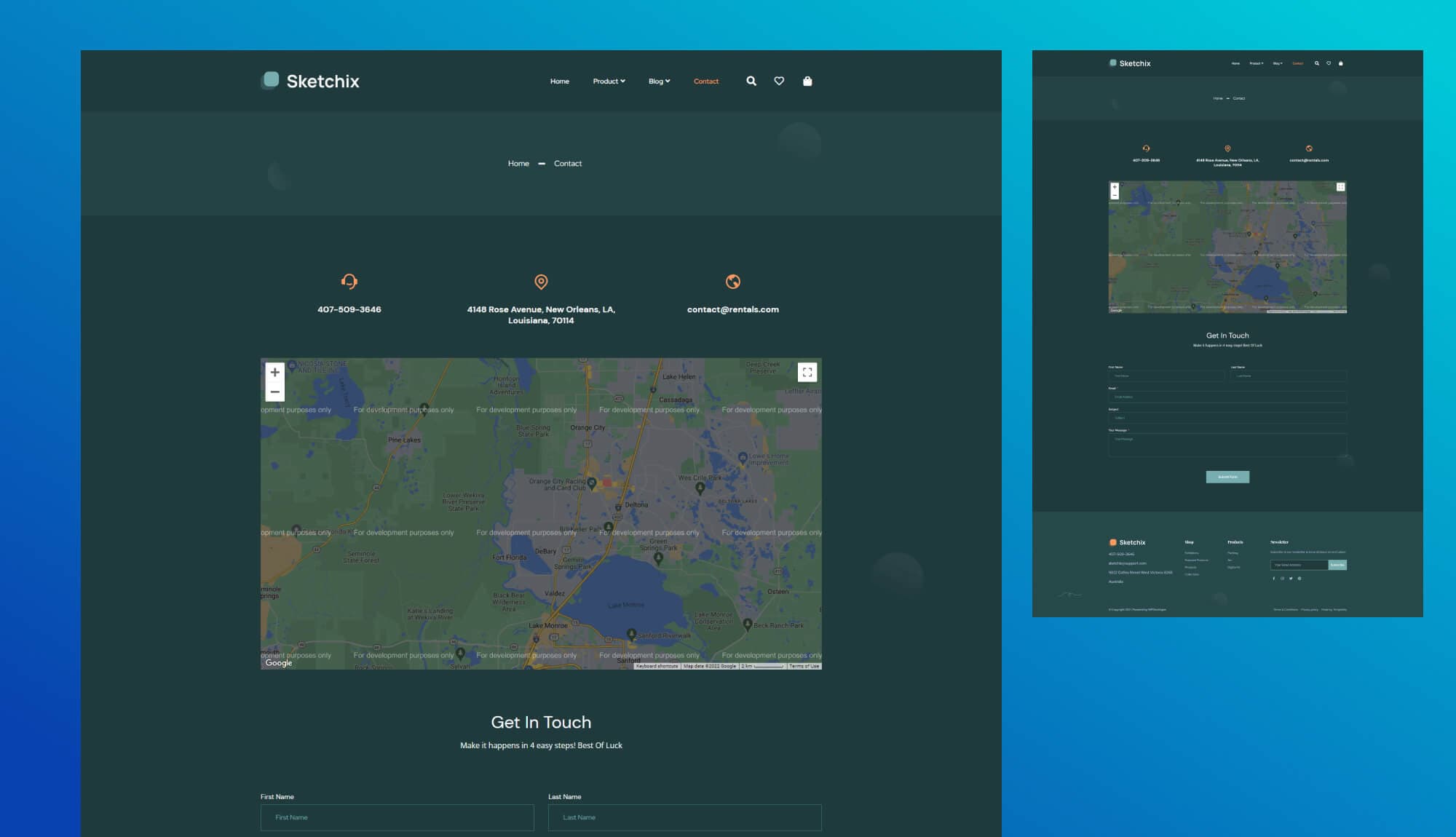
Task: Select Contact in navigation bar
Action: [x=705, y=82]
